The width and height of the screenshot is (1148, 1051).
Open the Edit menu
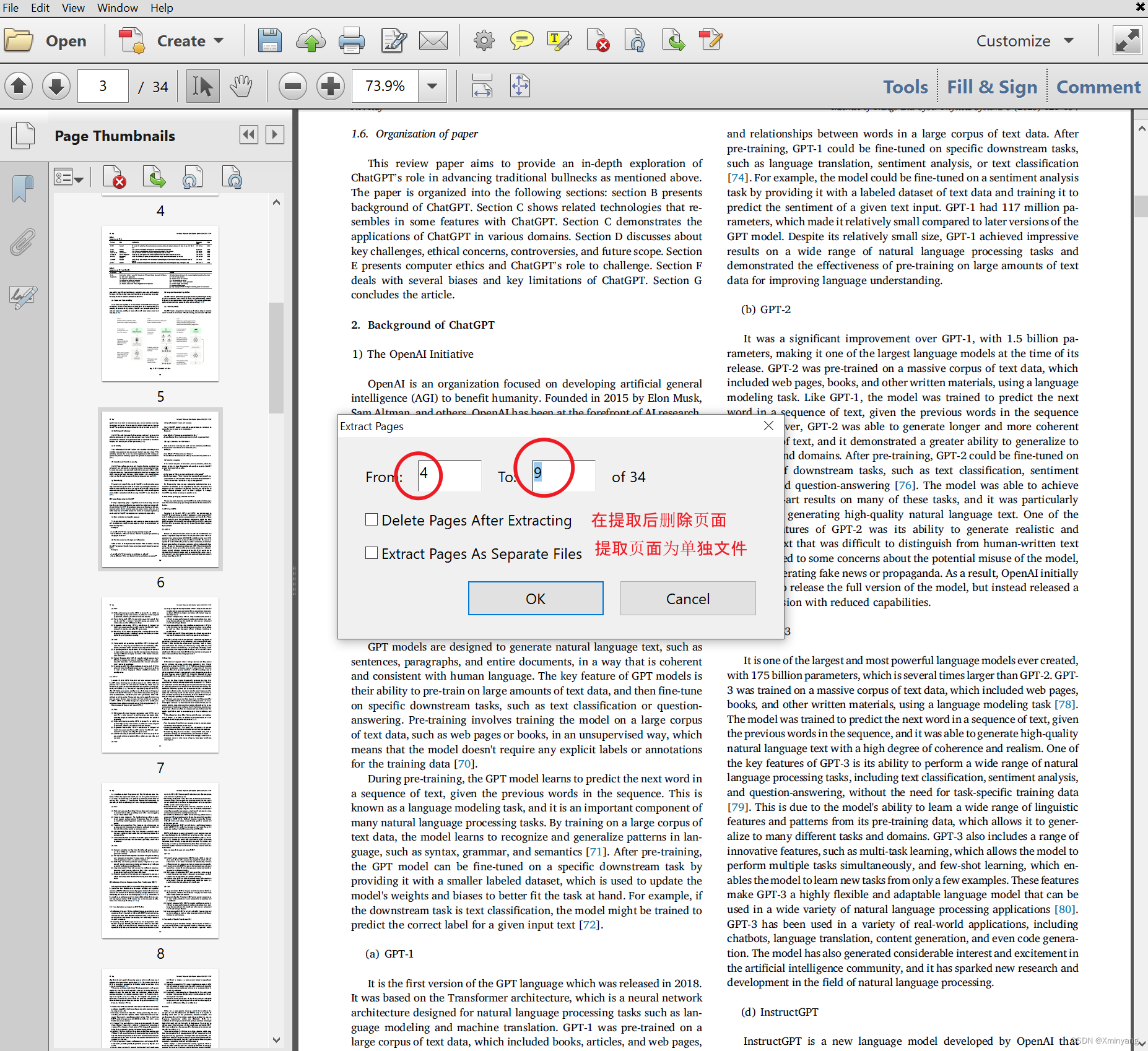[40, 8]
